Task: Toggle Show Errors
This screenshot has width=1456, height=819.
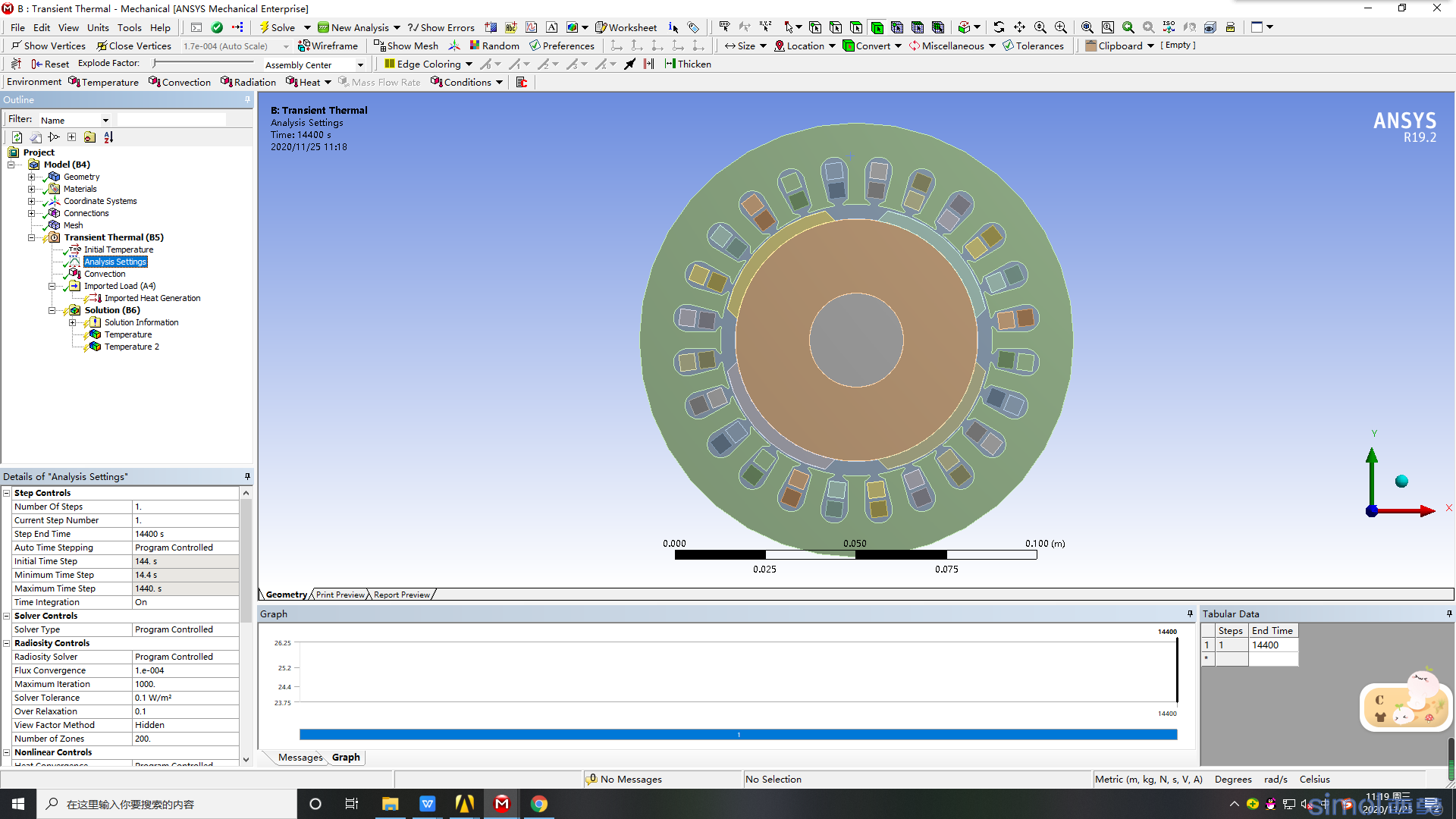Action: point(441,27)
